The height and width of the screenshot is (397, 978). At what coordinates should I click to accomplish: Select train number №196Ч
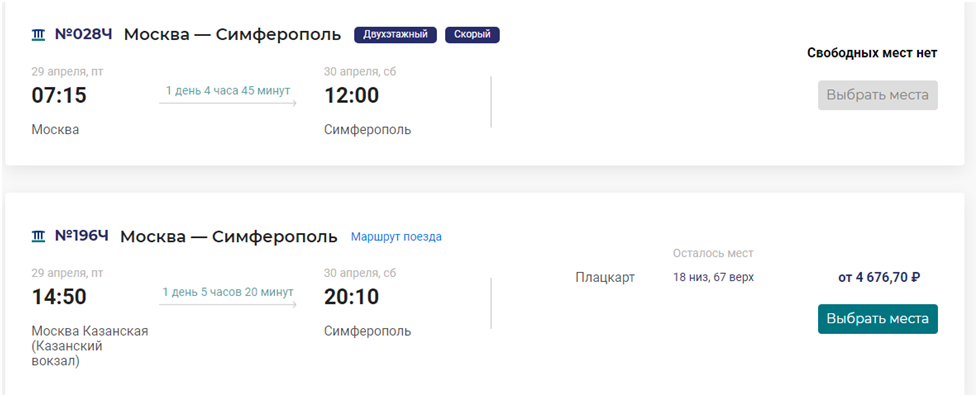click(x=82, y=236)
